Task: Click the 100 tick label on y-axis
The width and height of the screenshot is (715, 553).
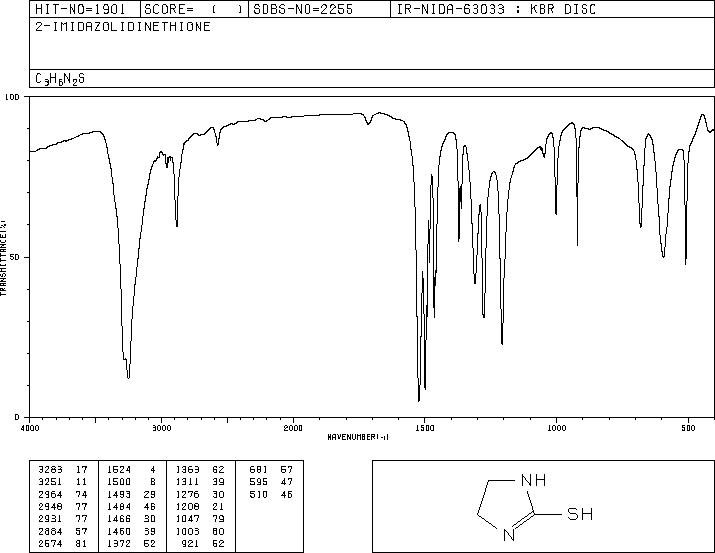Action: (12, 97)
